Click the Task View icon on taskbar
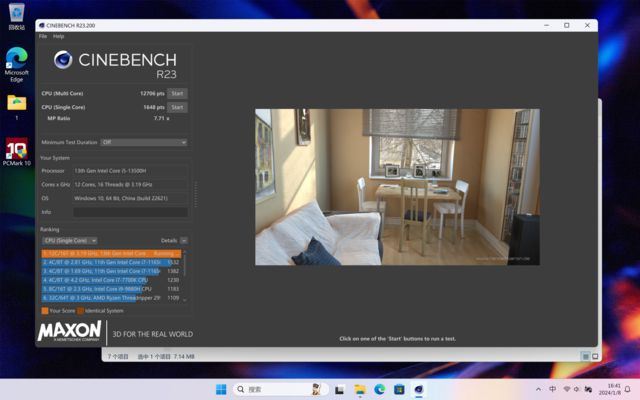 point(340,389)
